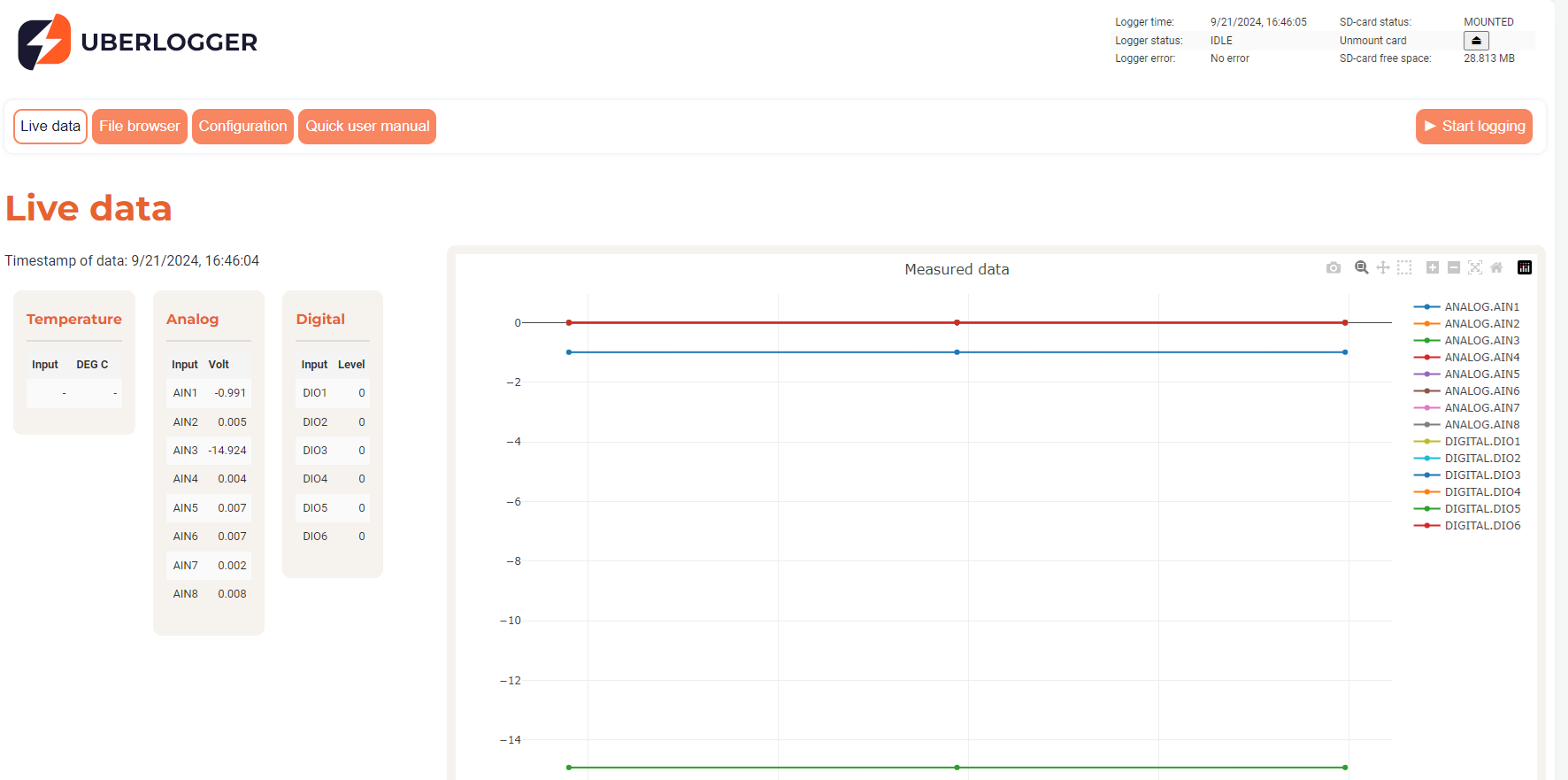
Task: Click the No error logger status value
Action: point(1230,58)
